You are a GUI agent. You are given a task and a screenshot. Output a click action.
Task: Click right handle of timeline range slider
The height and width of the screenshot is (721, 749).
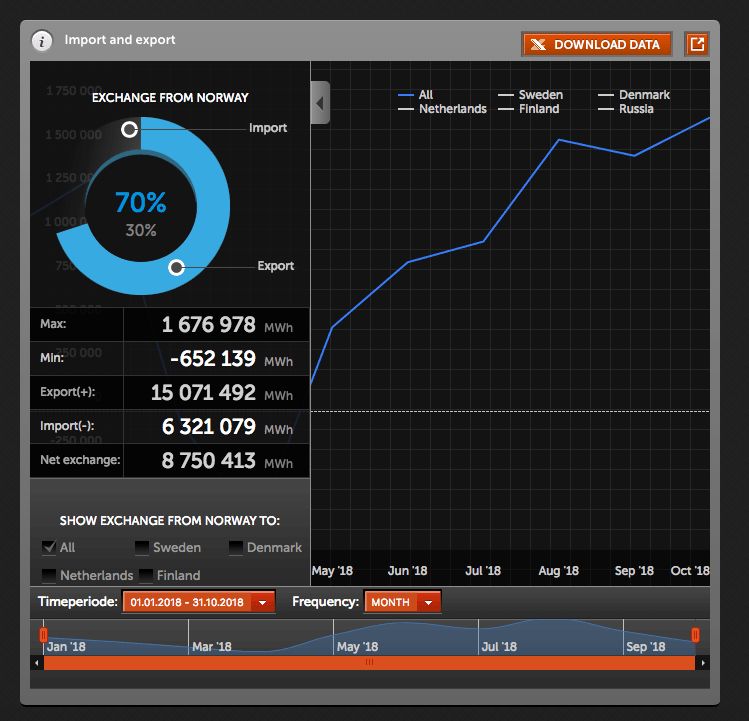695,635
